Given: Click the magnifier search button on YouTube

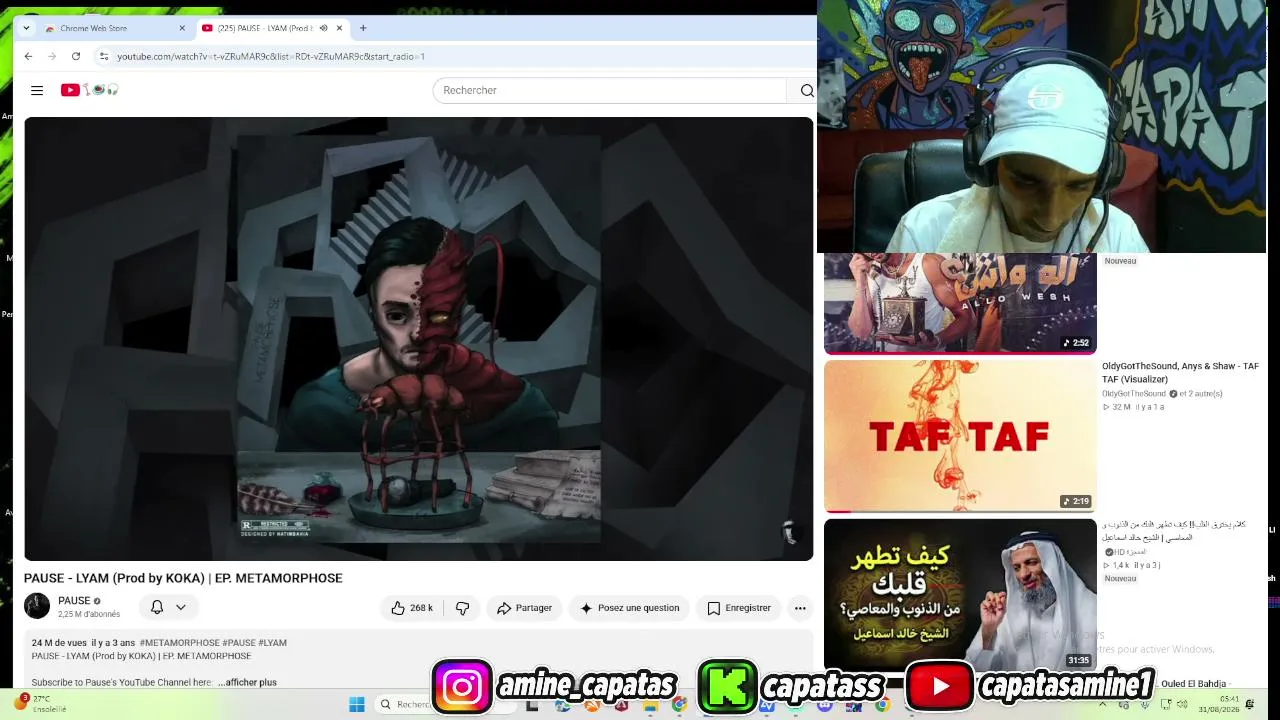Looking at the screenshot, I should (x=806, y=90).
